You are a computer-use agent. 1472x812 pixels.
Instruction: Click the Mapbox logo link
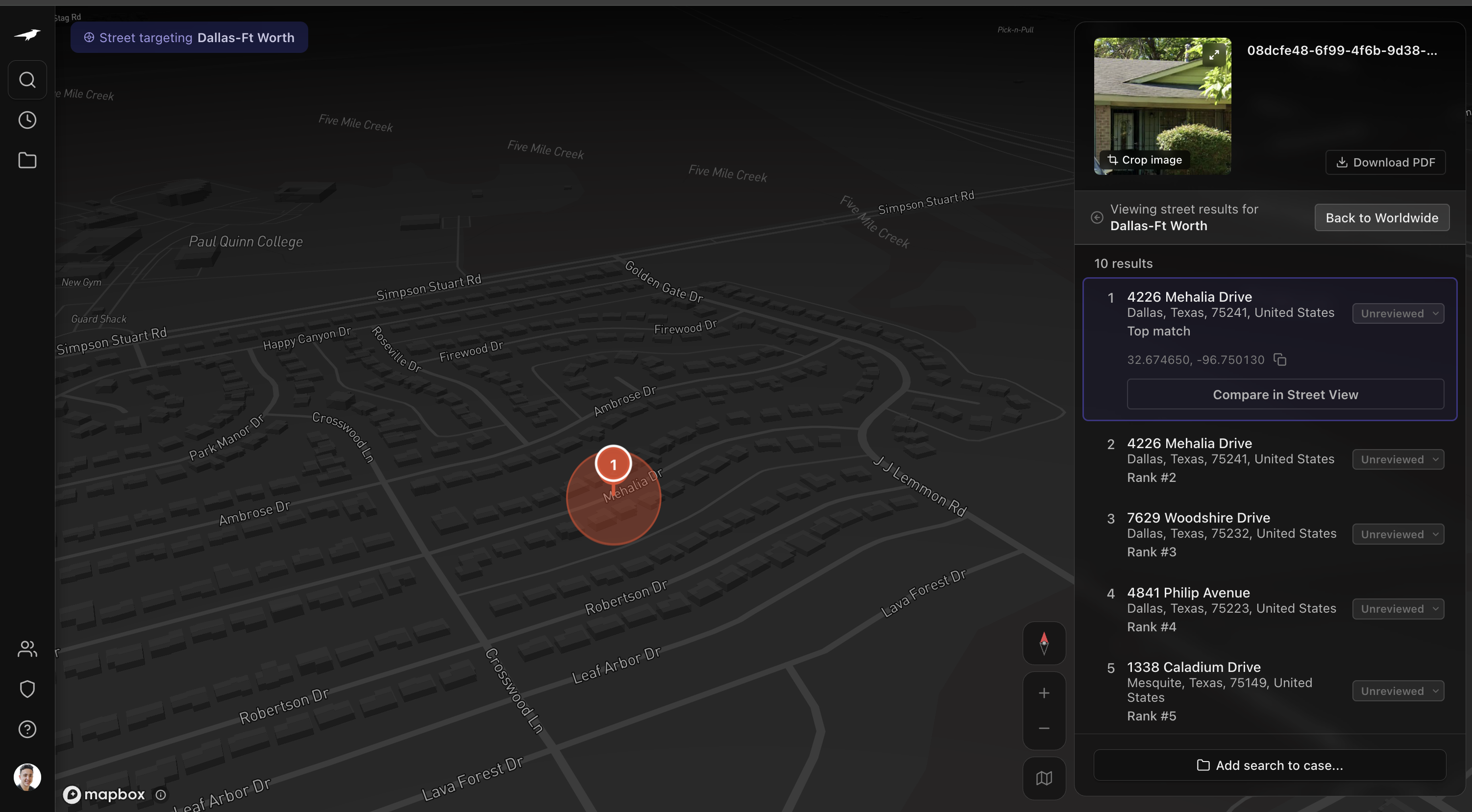click(x=104, y=794)
